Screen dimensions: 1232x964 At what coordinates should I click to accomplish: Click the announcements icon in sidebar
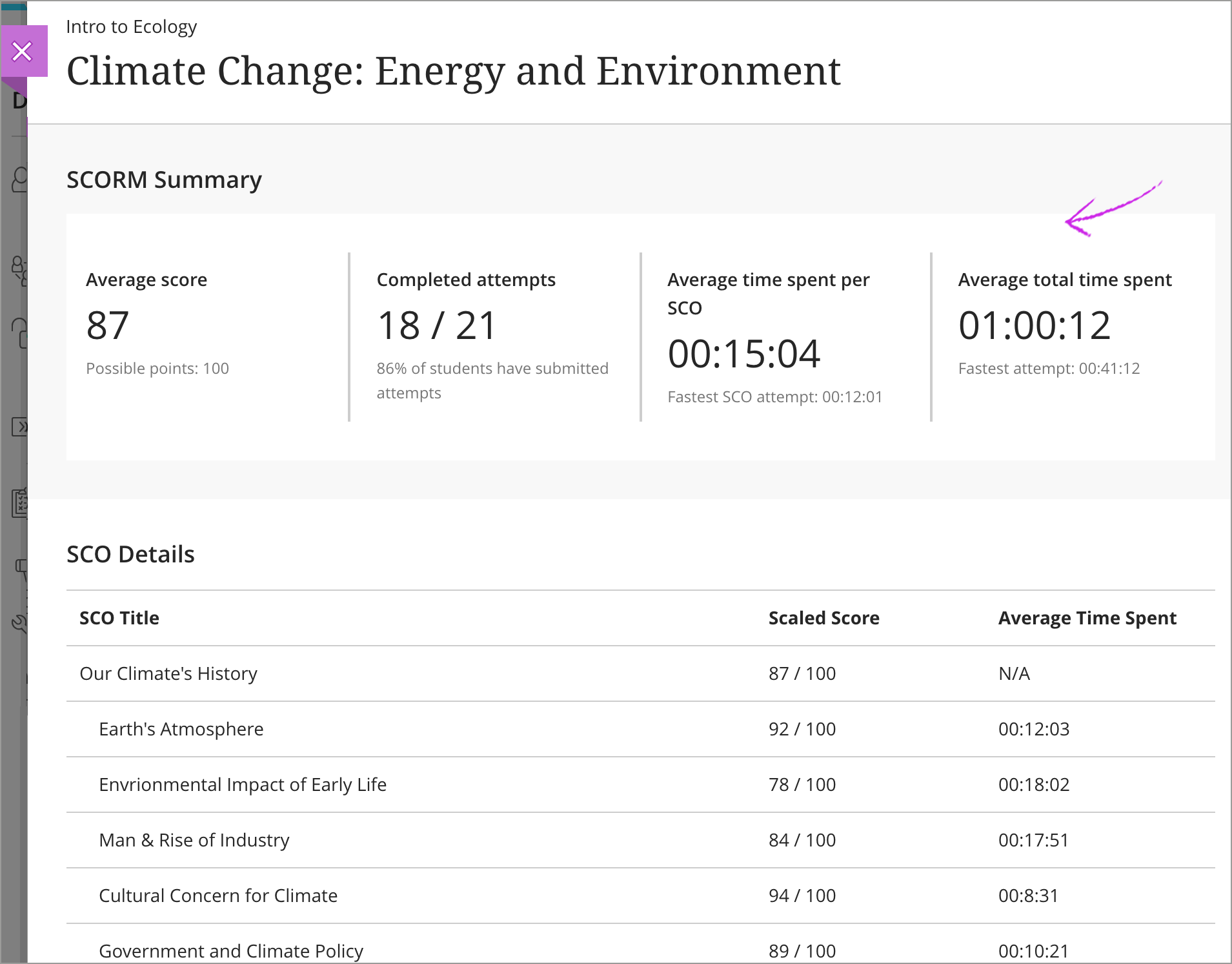(21, 569)
